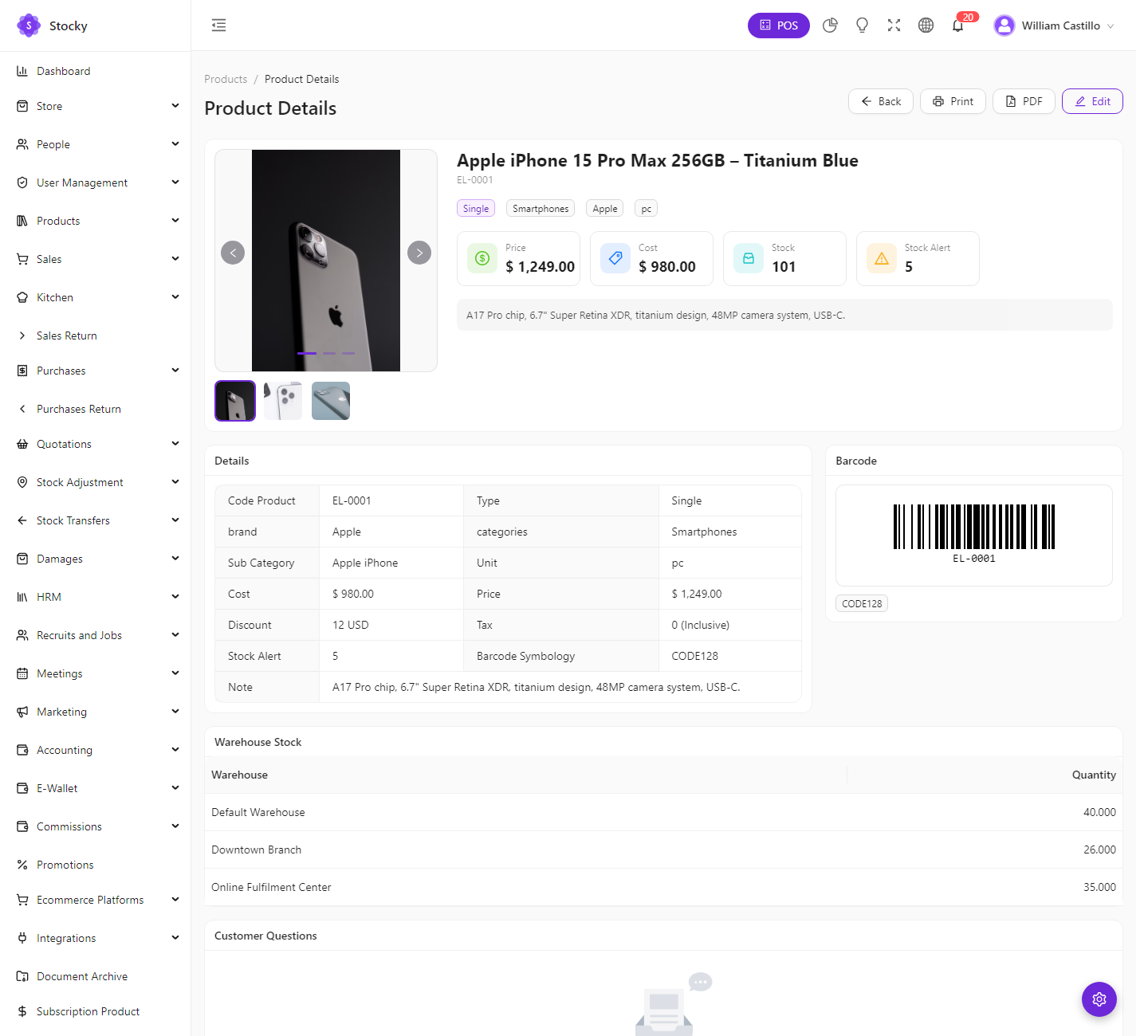Expand the People sidebar section
Screen dimensions: 1148x1036
click(x=96, y=144)
